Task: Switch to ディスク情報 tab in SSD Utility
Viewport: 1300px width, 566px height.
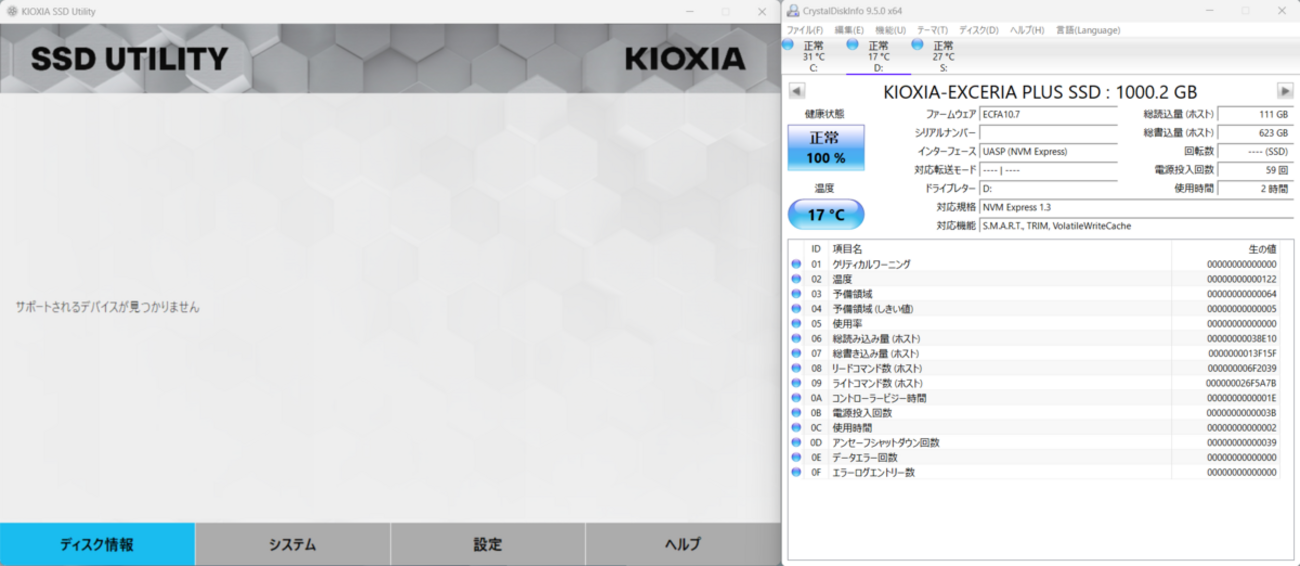Action: point(97,544)
